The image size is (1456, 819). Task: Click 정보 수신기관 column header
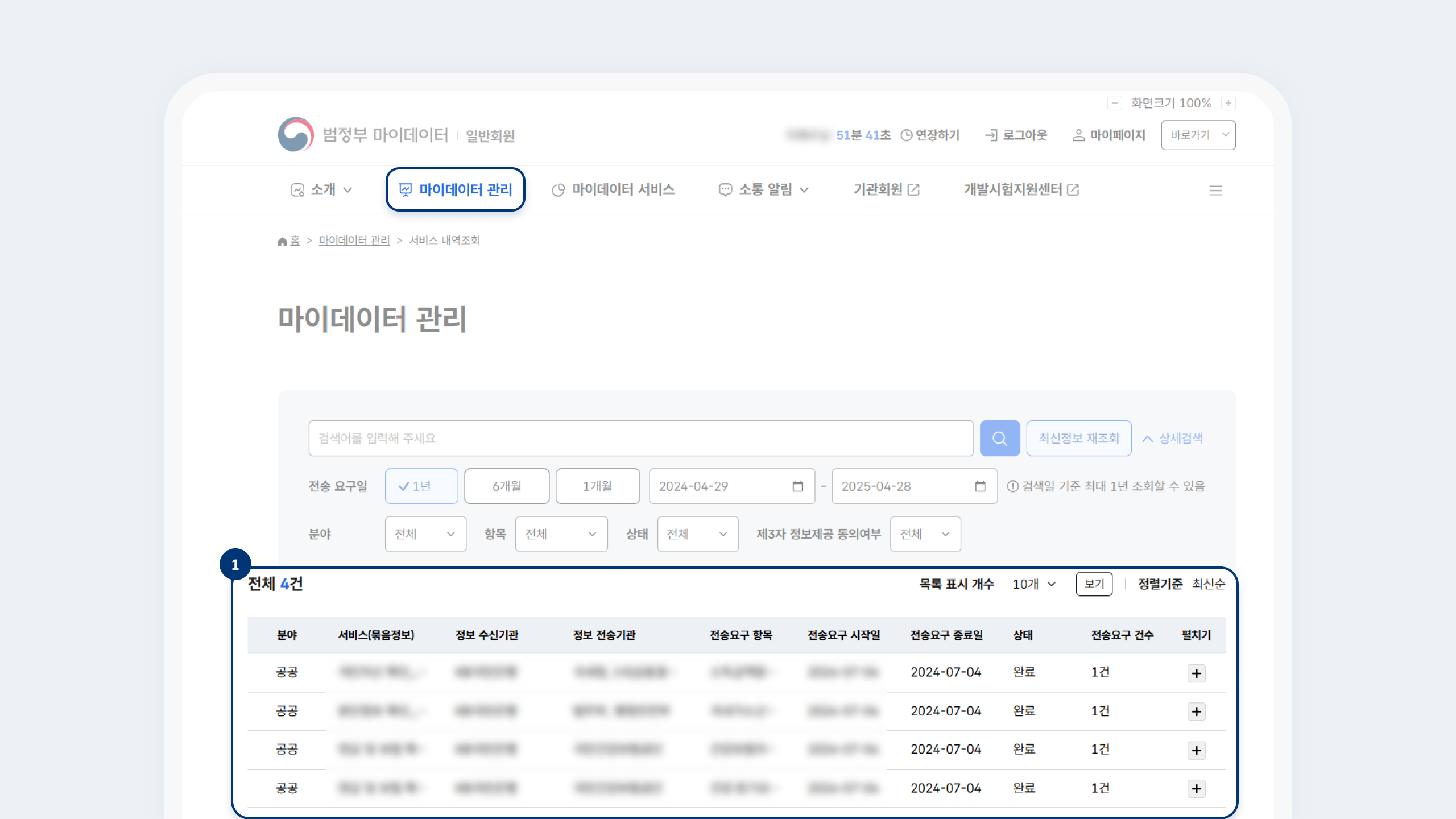tap(487, 635)
